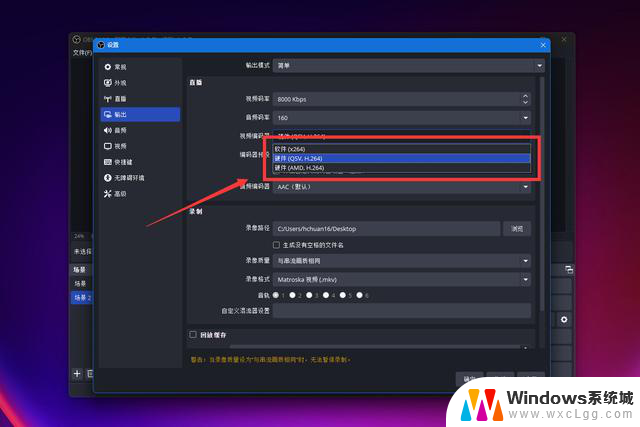640x427 pixels.
Task: Toggle audio track 4
Action: [326, 295]
